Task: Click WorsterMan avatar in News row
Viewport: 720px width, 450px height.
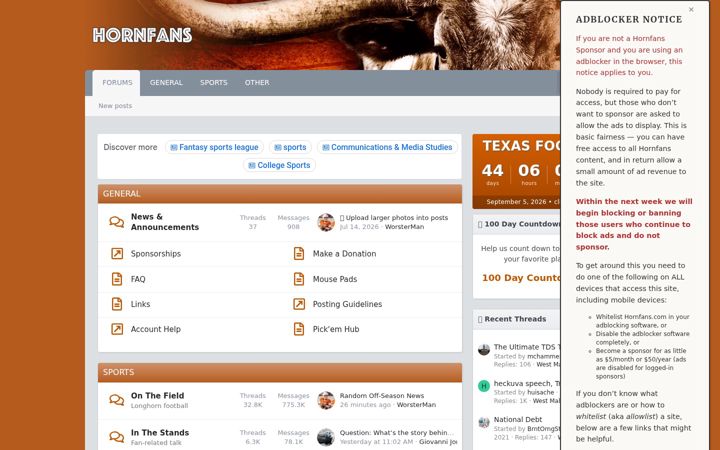Action: pyautogui.click(x=326, y=222)
